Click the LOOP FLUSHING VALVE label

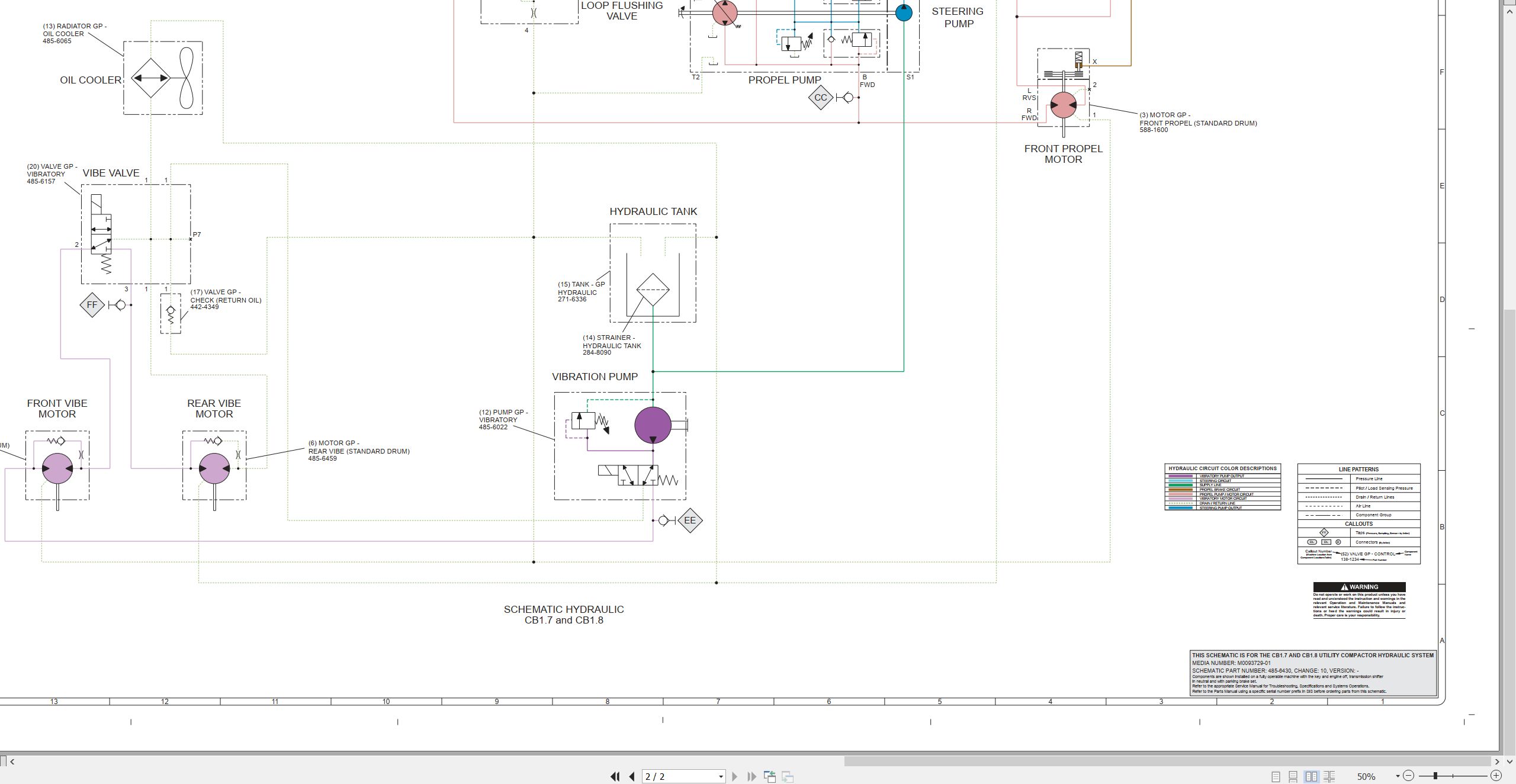click(x=622, y=11)
